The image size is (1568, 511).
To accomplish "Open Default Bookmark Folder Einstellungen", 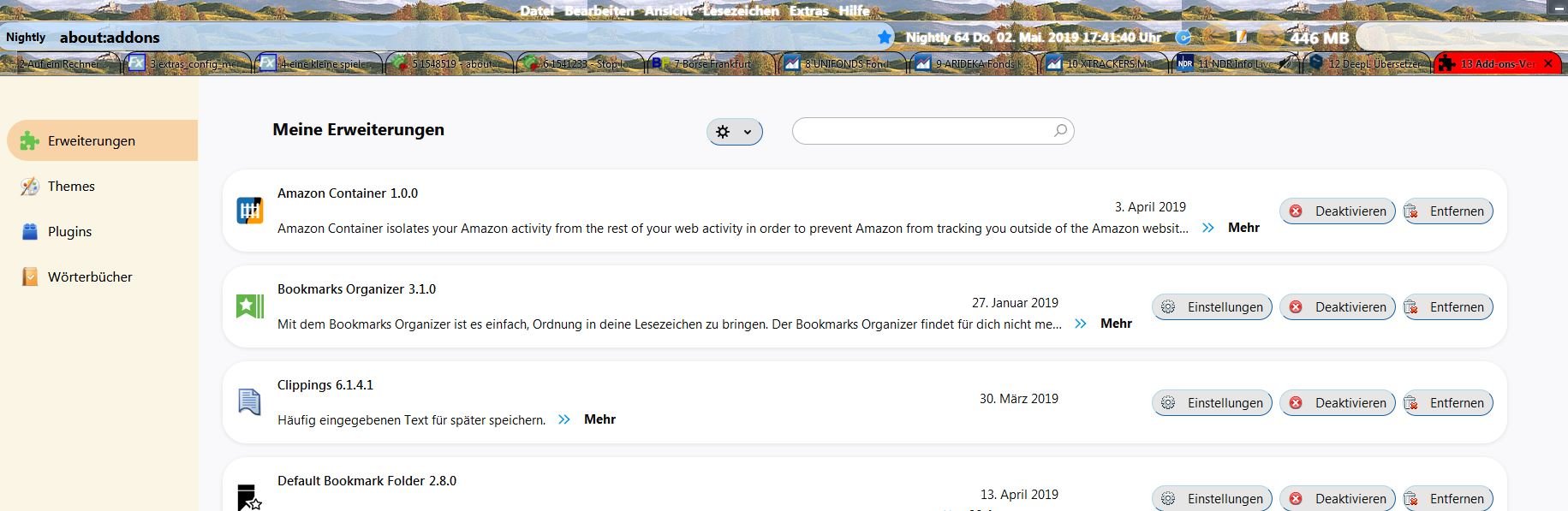I will pos(1212,498).
